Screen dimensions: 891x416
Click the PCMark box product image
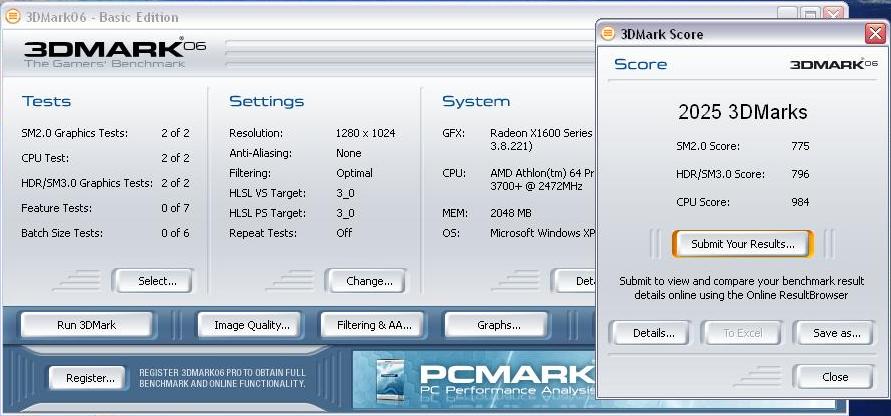coord(390,380)
